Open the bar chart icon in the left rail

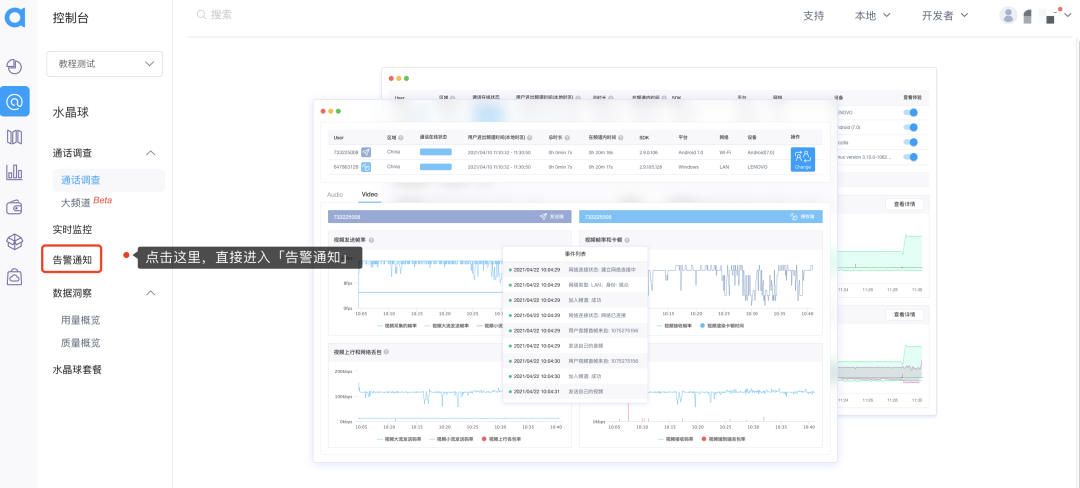(x=14, y=172)
